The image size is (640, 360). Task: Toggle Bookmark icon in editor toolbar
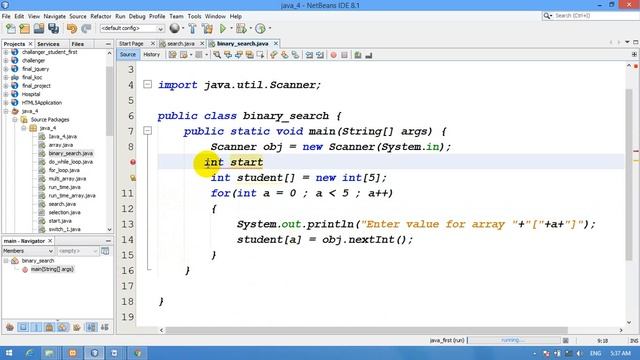point(295,55)
